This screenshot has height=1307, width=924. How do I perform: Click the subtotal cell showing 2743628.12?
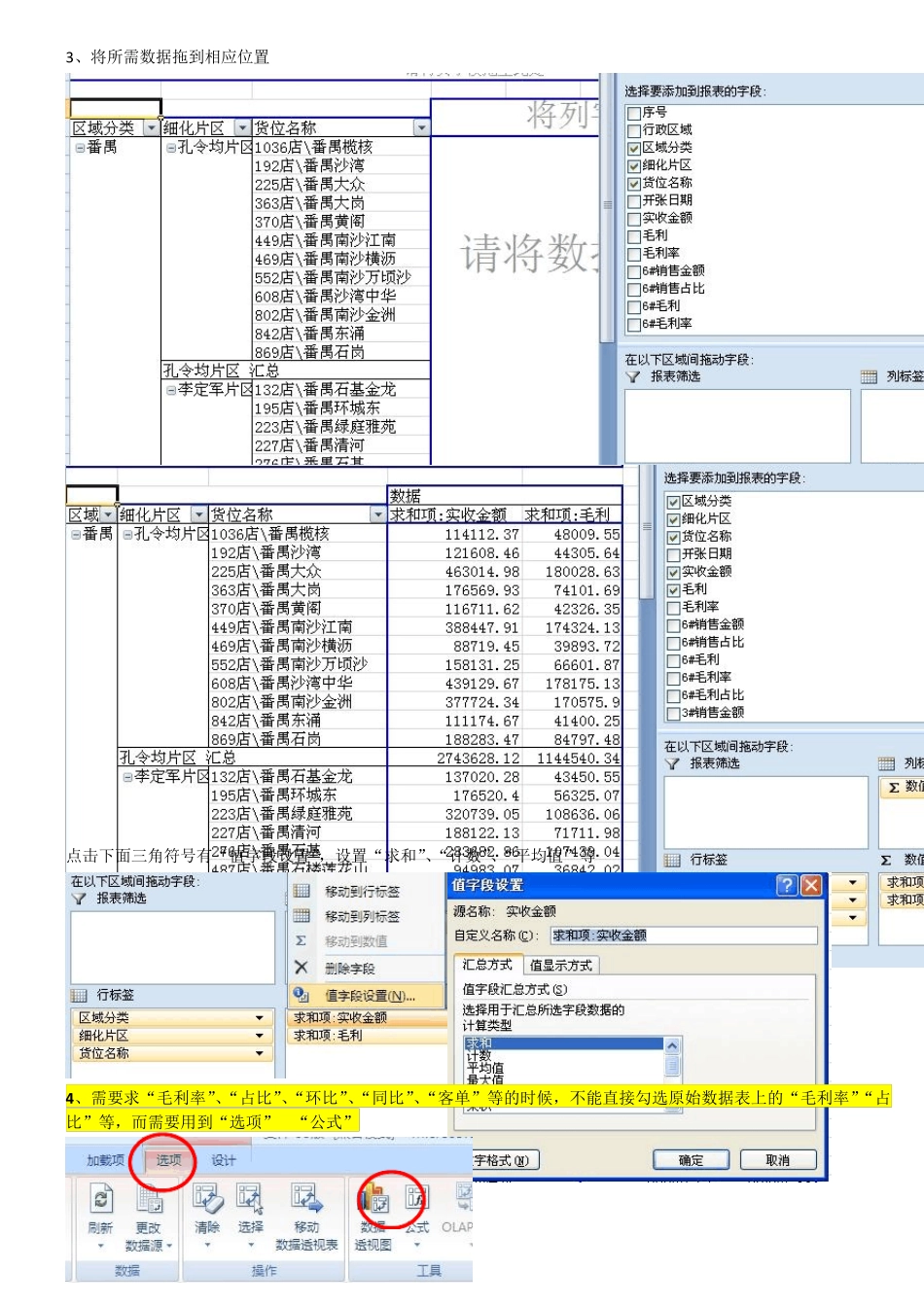tap(454, 759)
